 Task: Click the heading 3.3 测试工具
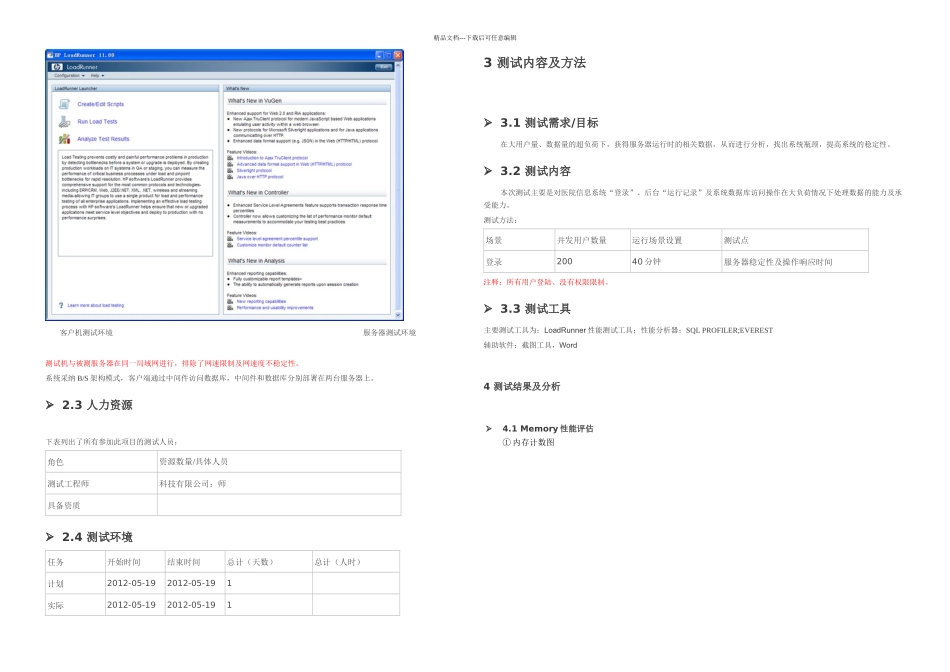(536, 309)
